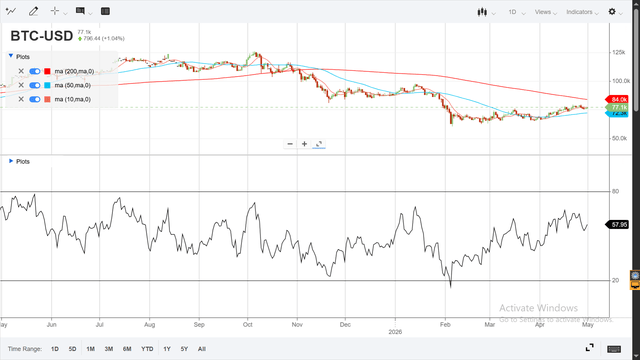Expand the RSI panel Plots legend
The image size is (640, 360).
tap(11, 161)
